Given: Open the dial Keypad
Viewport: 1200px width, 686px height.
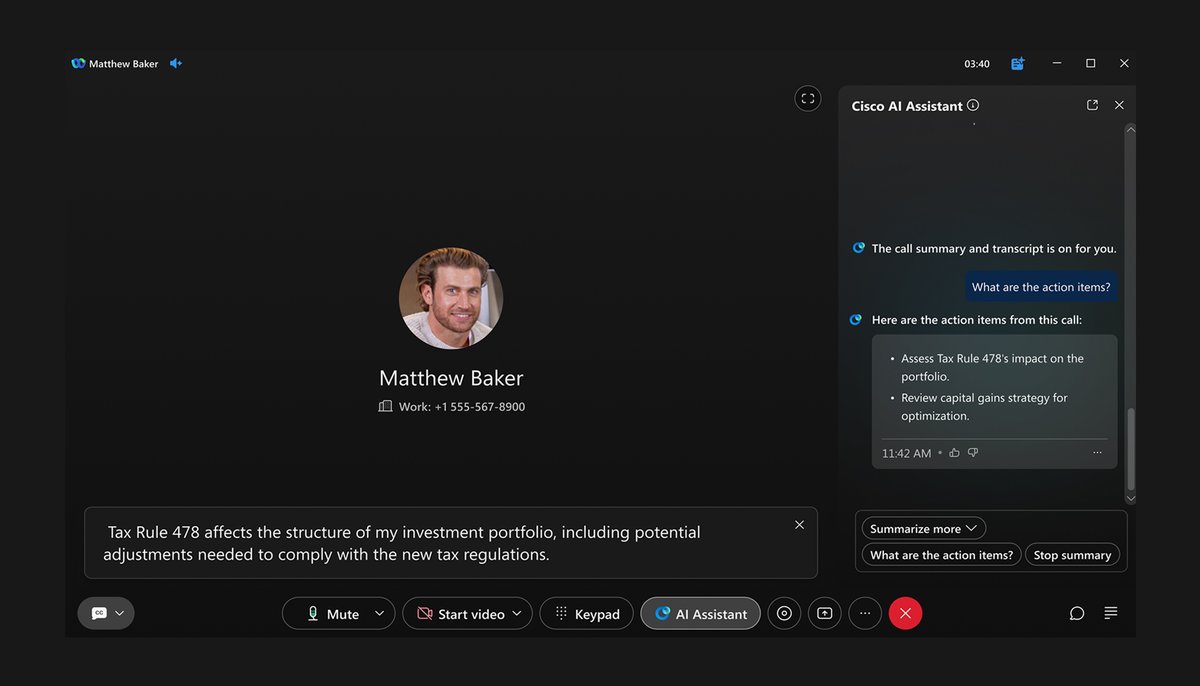Looking at the screenshot, I should (586, 613).
